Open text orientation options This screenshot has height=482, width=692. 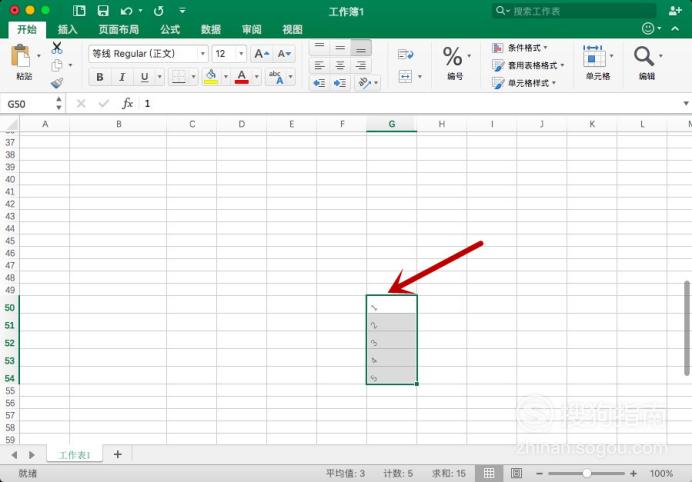click(367, 83)
